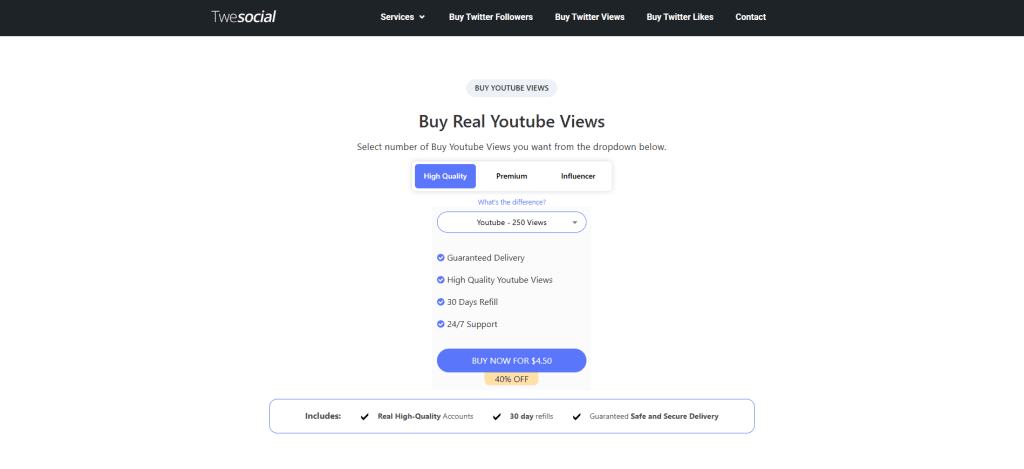Viewport: 1024px width, 469px height.
Task: Click Real High-Quality Accounts text
Action: pyautogui.click(x=425, y=416)
